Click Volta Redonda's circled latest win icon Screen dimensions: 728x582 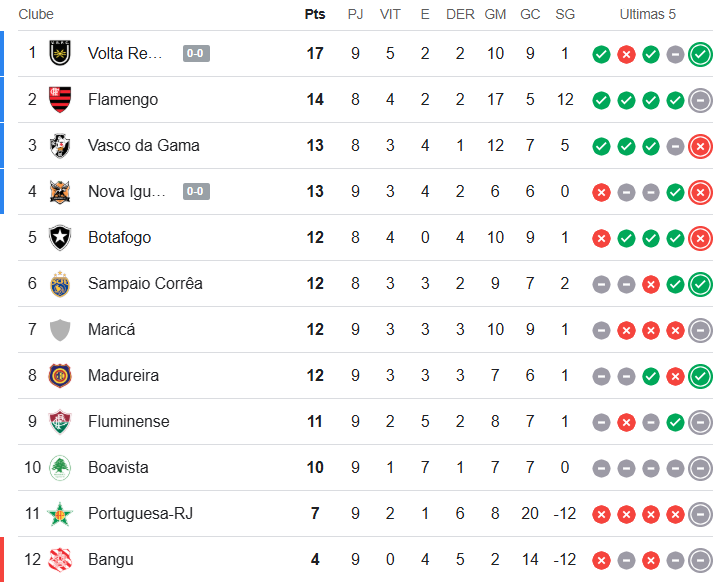point(700,54)
